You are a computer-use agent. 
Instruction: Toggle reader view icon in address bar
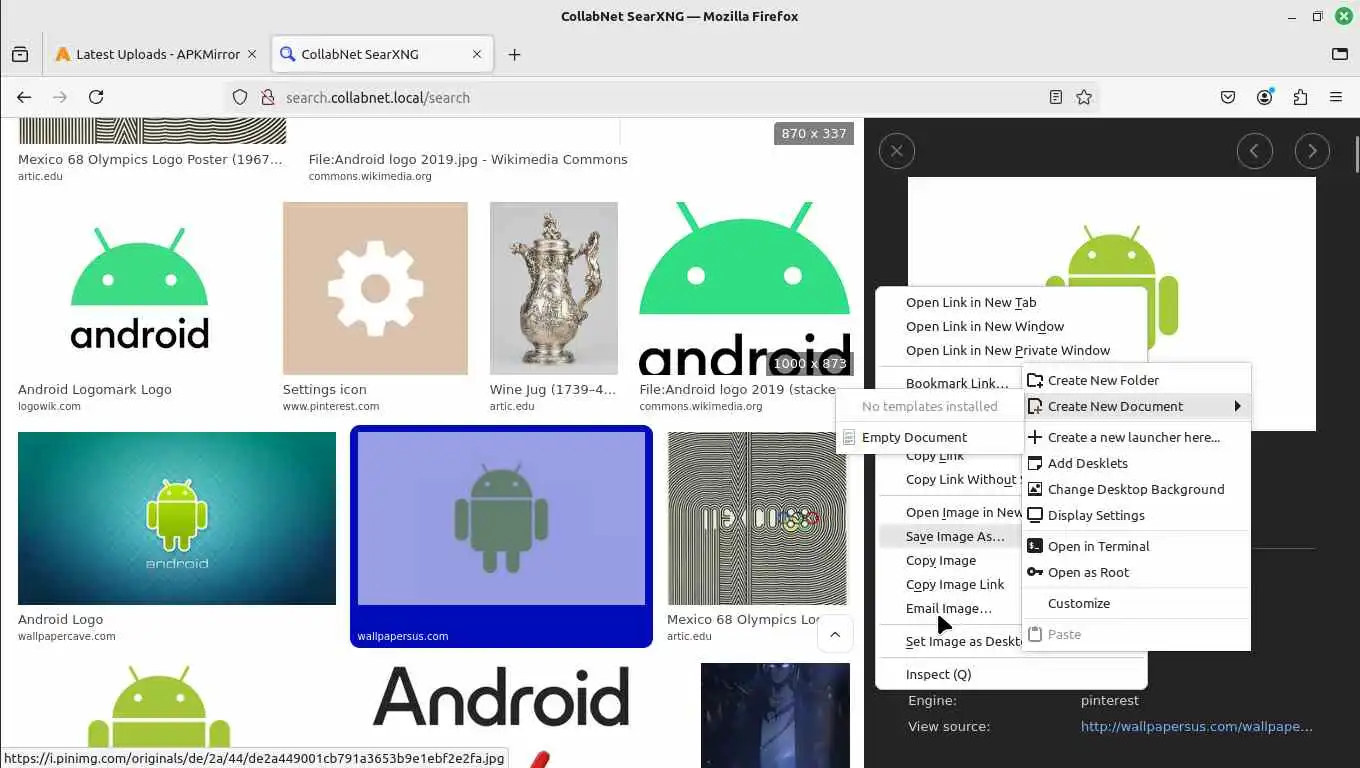(1056, 97)
